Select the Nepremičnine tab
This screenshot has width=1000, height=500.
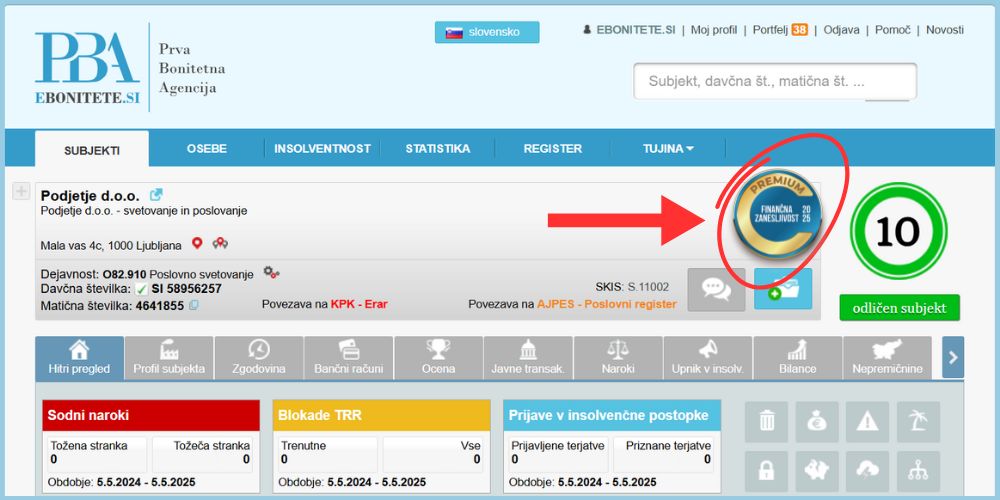click(x=887, y=358)
